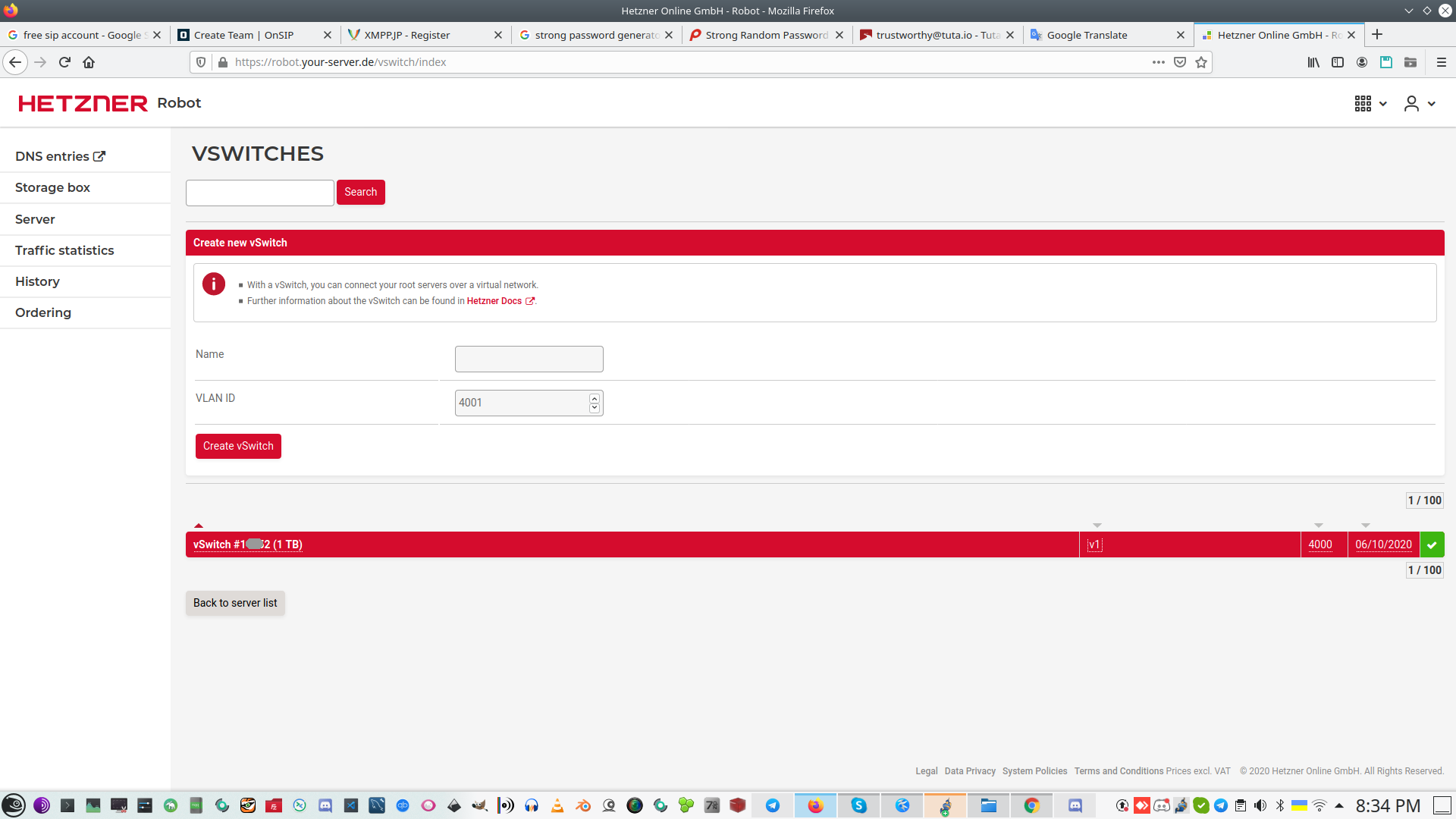Viewport: 1456px width, 819px height.
Task: Increase VLAN ID with stepper up arrow
Action: (x=595, y=398)
